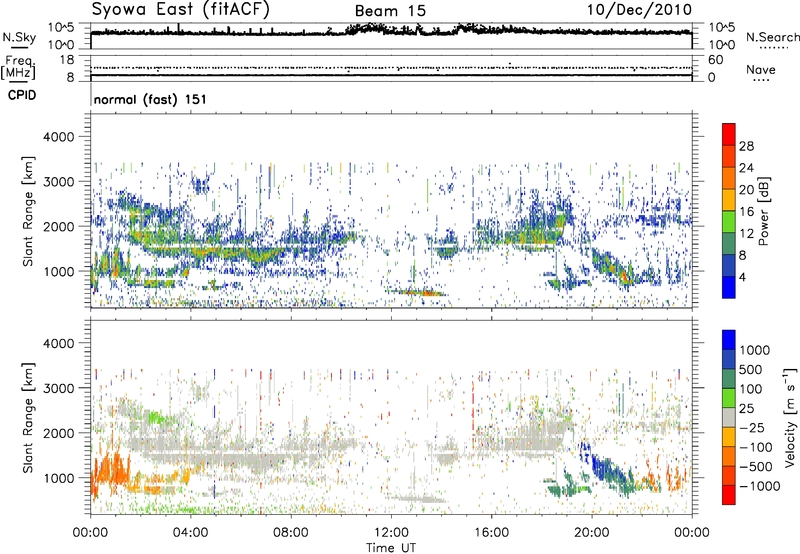Image resolution: width=800 pixels, height=554 pixels.
Task: Click the '28' power colorbar tick label
Action: click(x=746, y=146)
